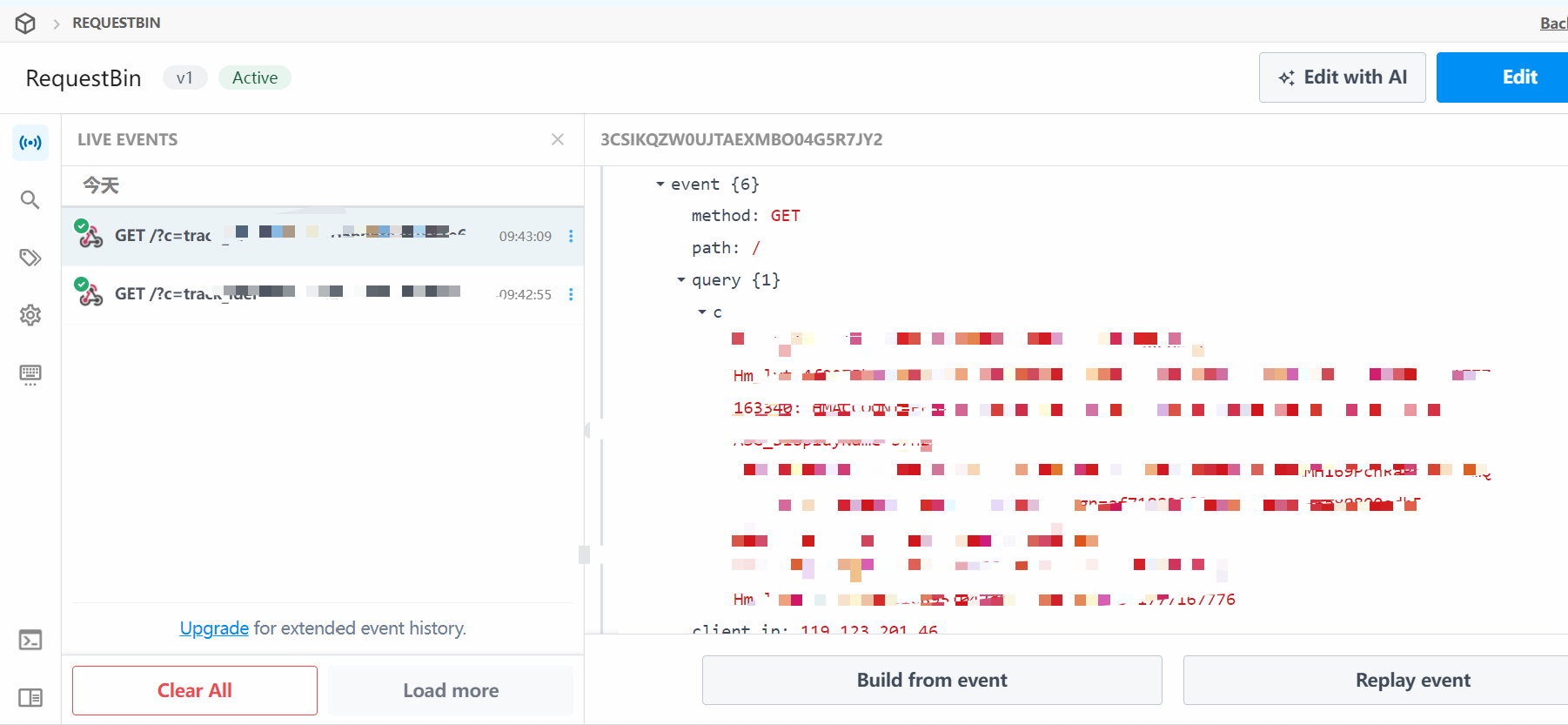Collapse the event {6} tree node

[x=660, y=185]
